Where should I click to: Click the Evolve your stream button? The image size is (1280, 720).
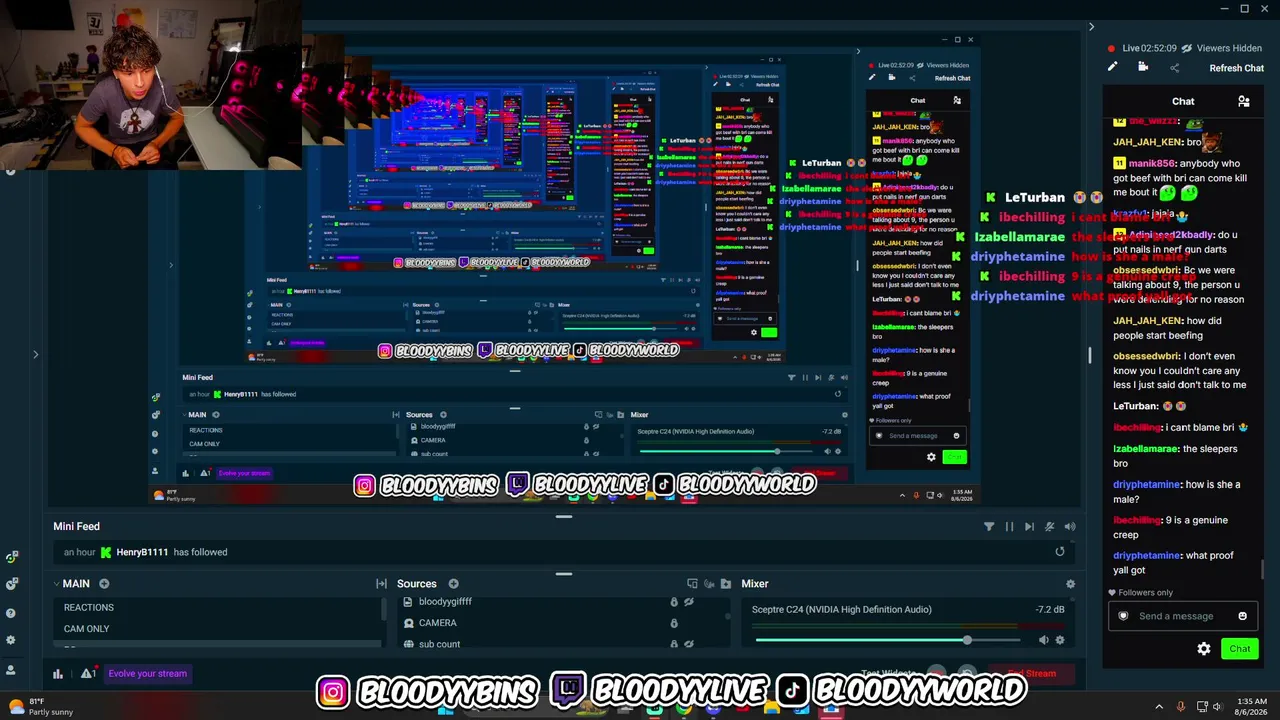point(147,673)
